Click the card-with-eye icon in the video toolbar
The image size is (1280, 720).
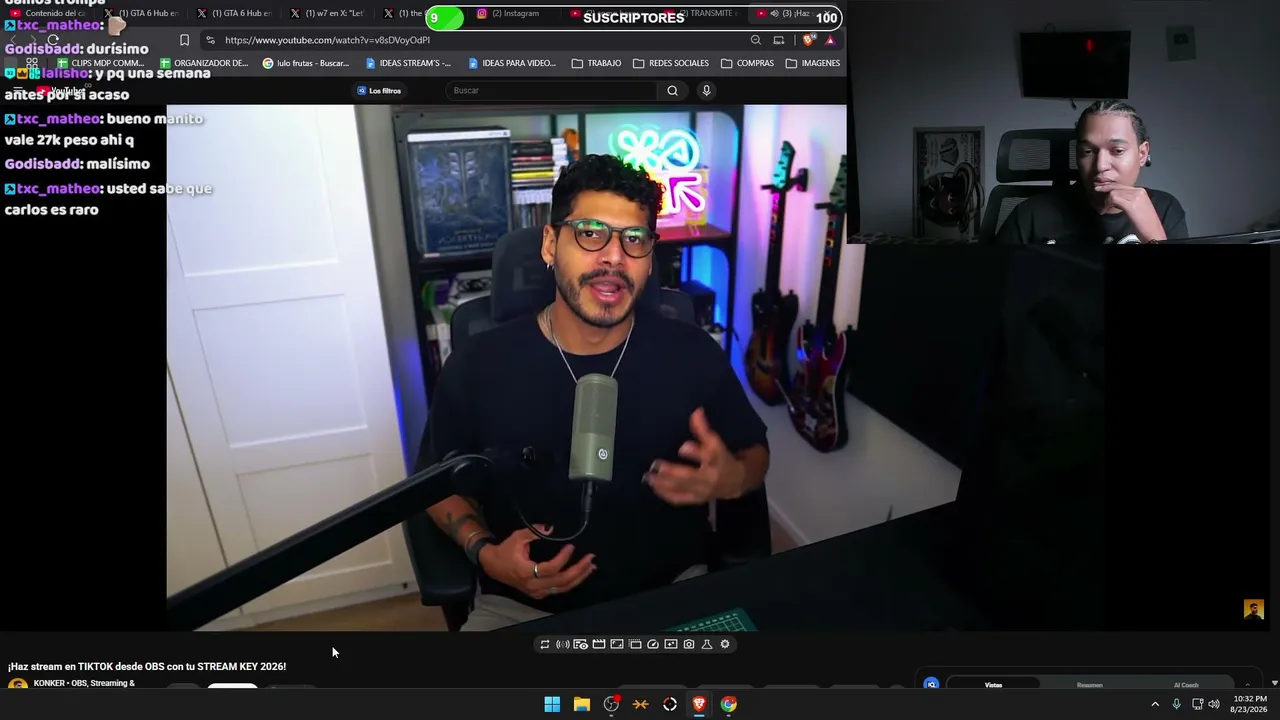[x=581, y=645]
